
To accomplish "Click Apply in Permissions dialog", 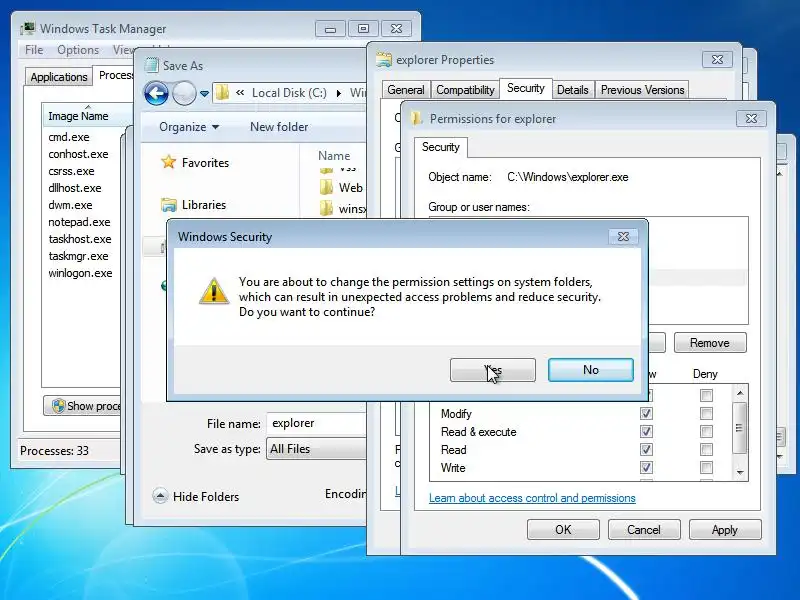I will 725,530.
